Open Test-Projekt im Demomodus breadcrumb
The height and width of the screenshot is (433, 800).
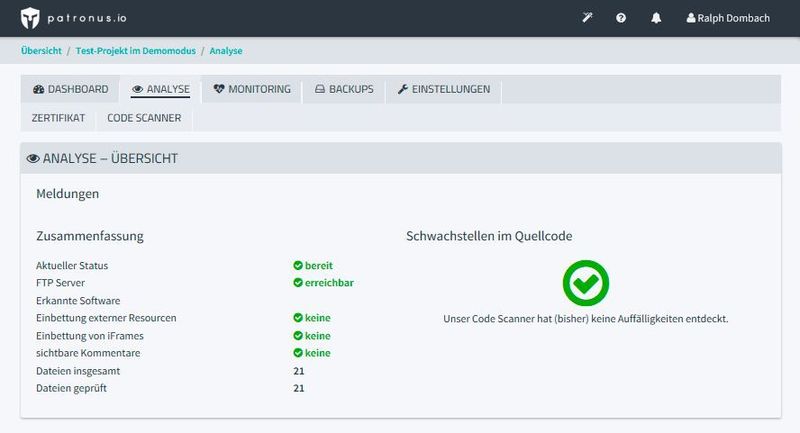136,50
